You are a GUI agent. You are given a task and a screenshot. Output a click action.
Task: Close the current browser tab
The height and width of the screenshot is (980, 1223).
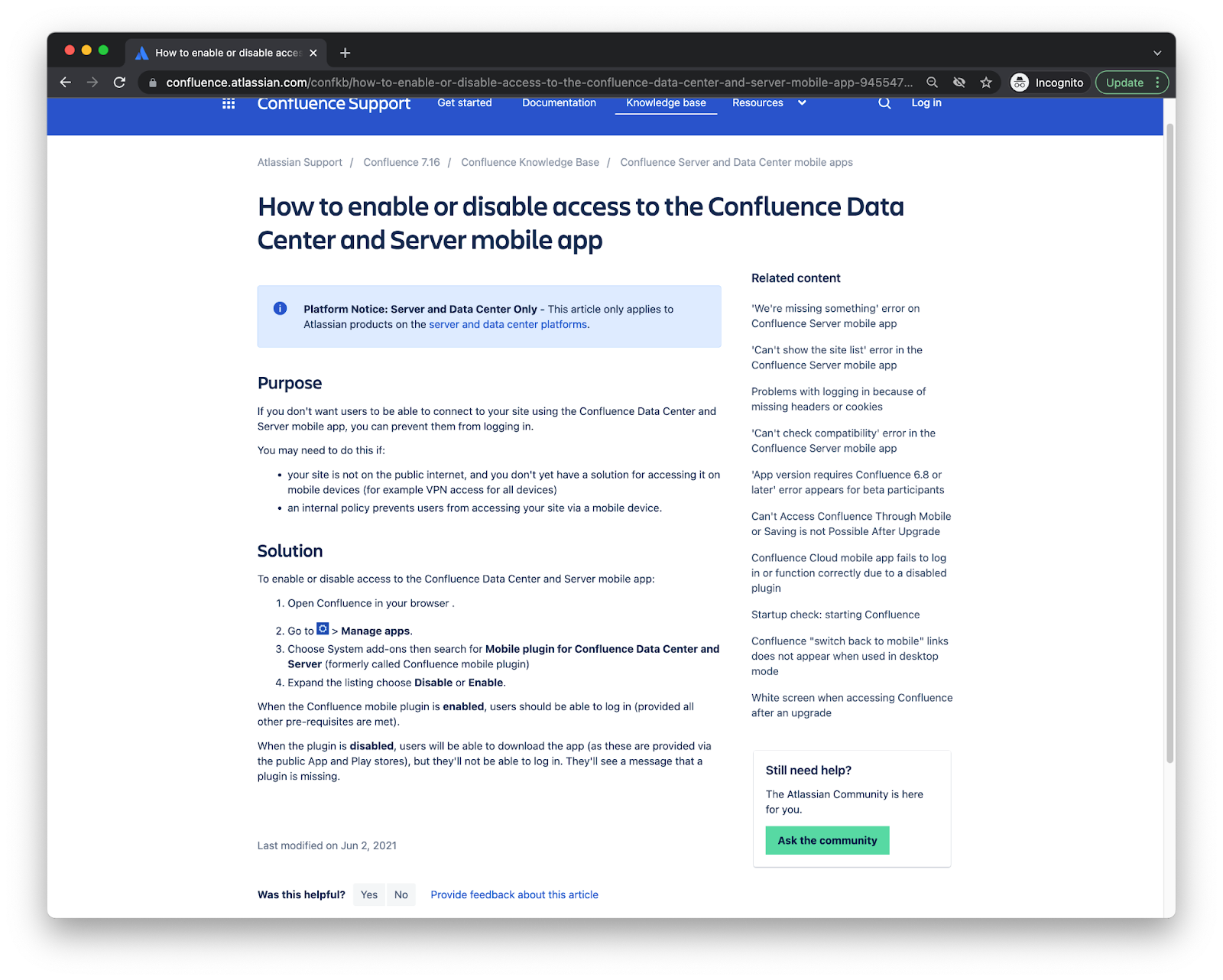(x=313, y=53)
